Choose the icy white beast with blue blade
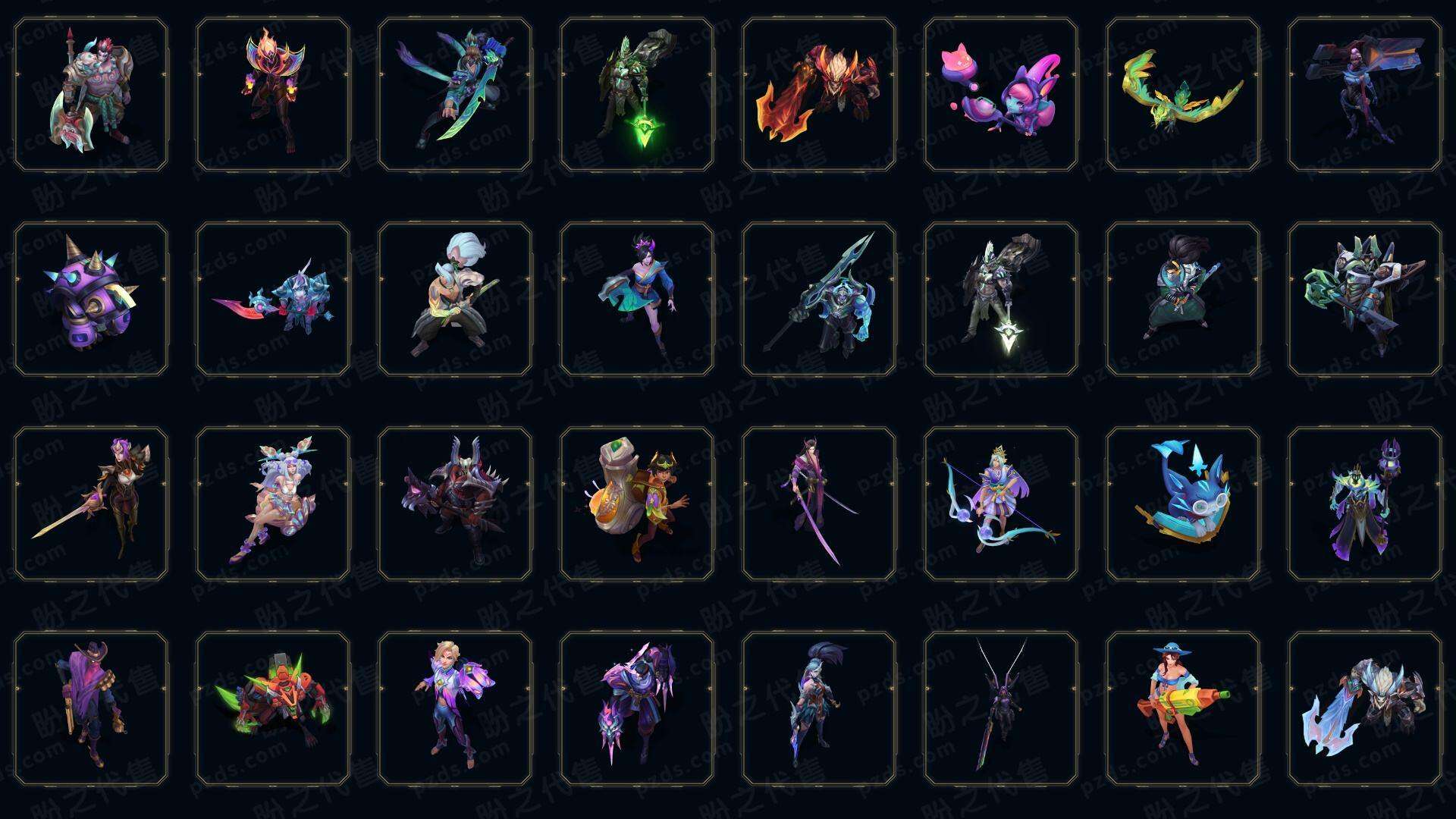This screenshot has height=819, width=1456. tap(1365, 708)
